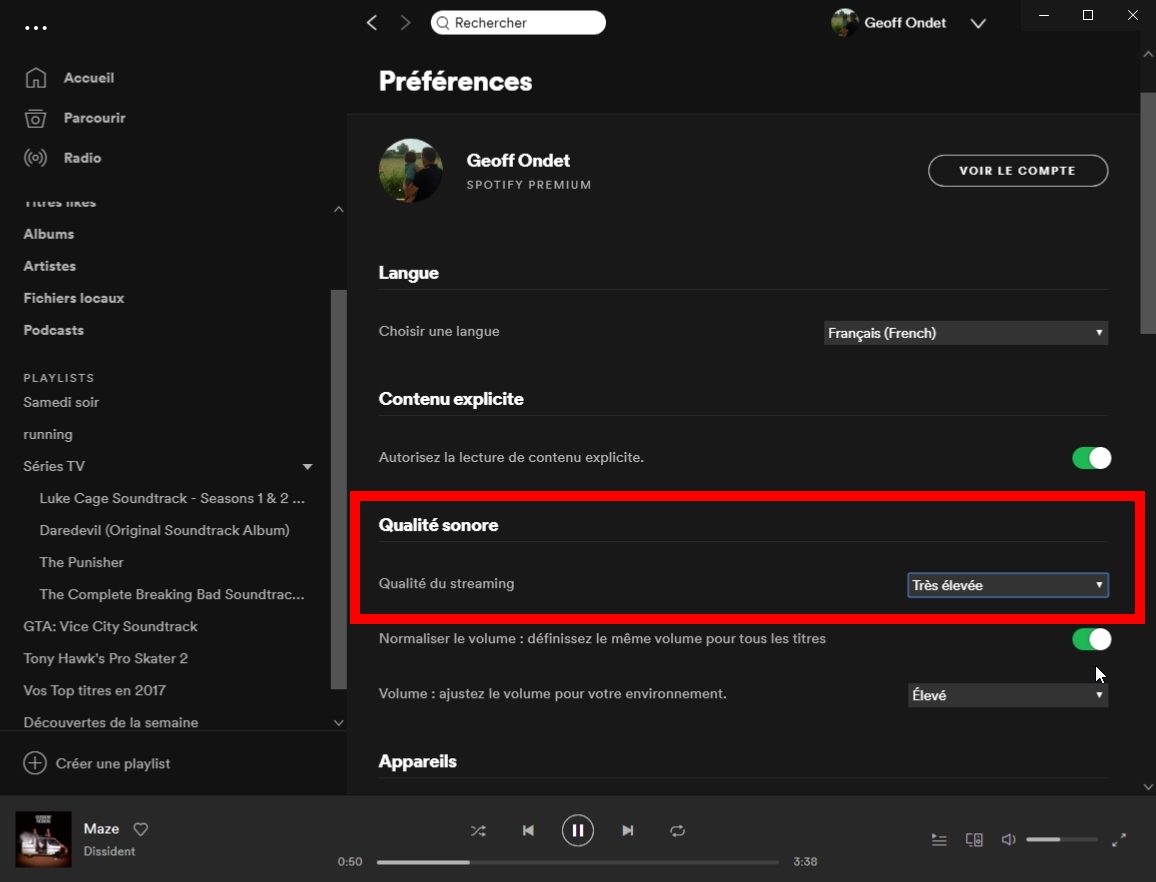Open The Punisher playlist
The width and height of the screenshot is (1156, 882).
[81, 562]
